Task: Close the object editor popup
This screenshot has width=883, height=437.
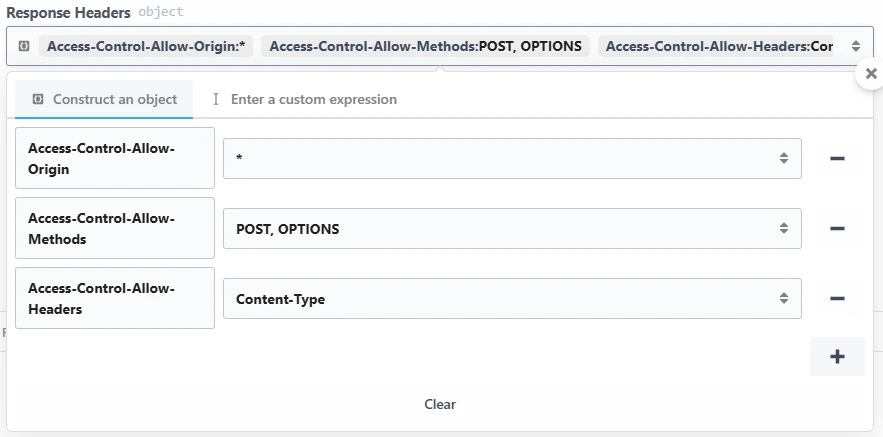Action: coord(871,74)
